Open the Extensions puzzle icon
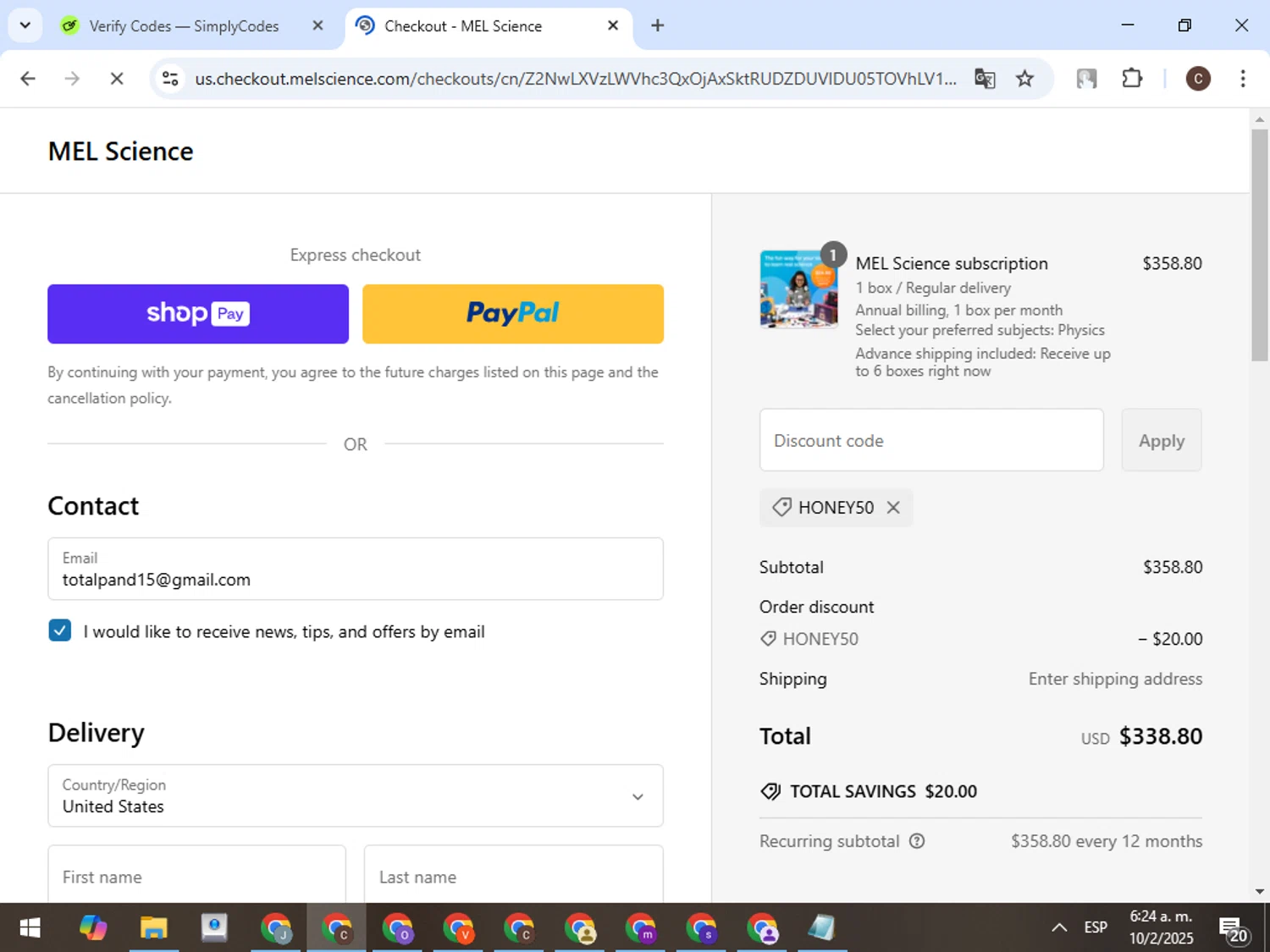The height and width of the screenshot is (952, 1270). point(1132,79)
